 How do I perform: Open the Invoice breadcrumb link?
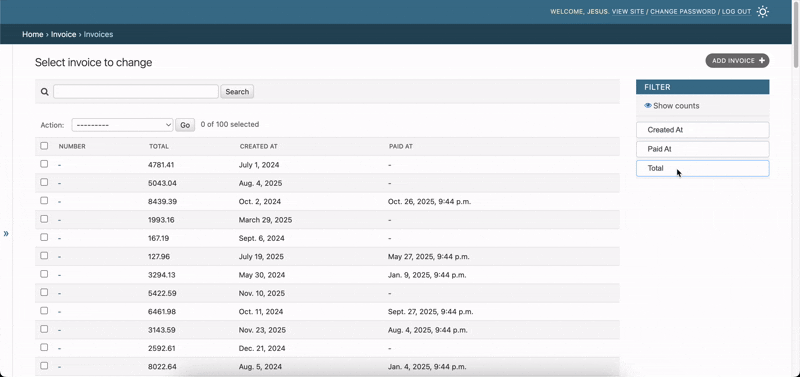click(63, 34)
